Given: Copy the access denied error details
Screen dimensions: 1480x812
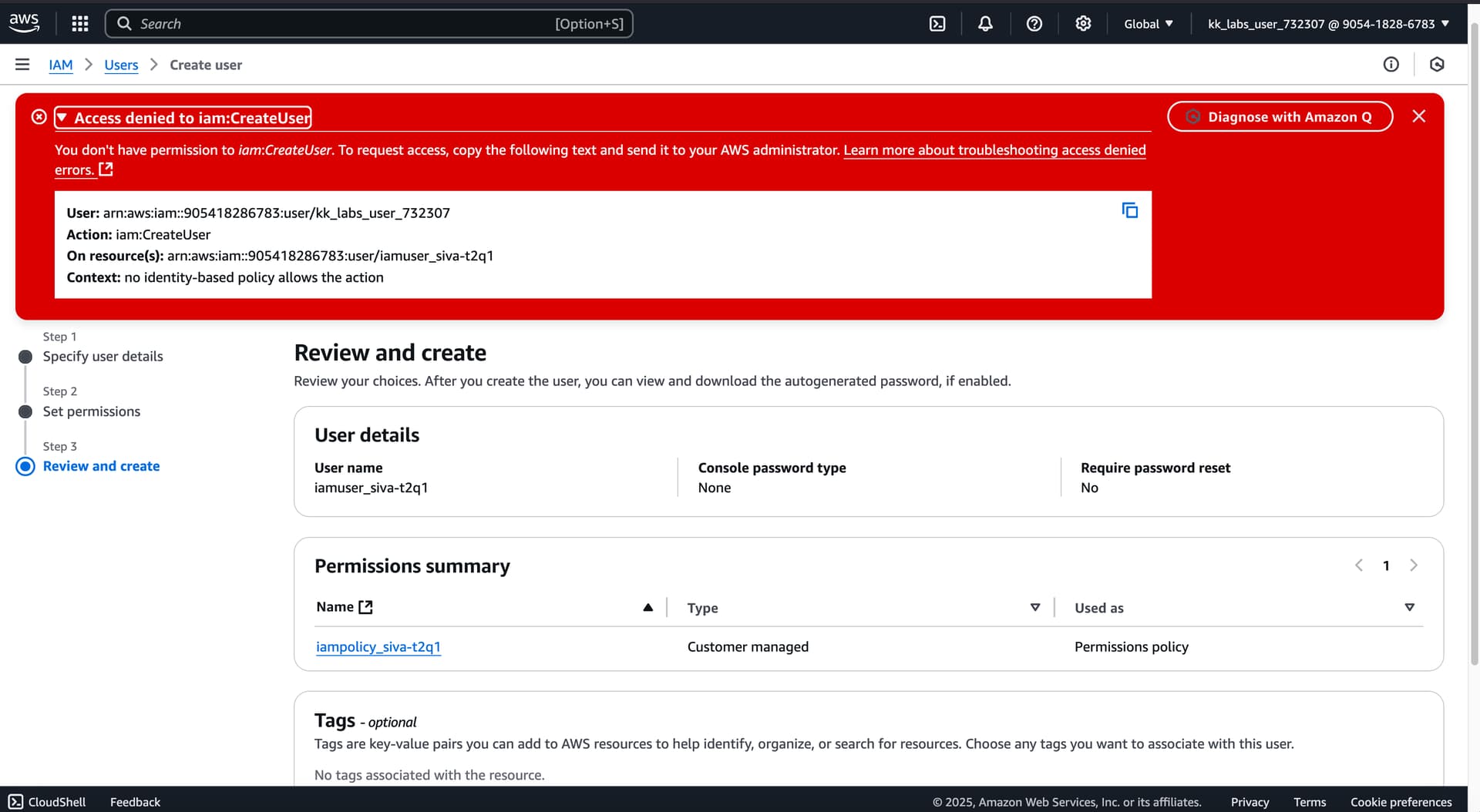Looking at the screenshot, I should coord(1129,210).
